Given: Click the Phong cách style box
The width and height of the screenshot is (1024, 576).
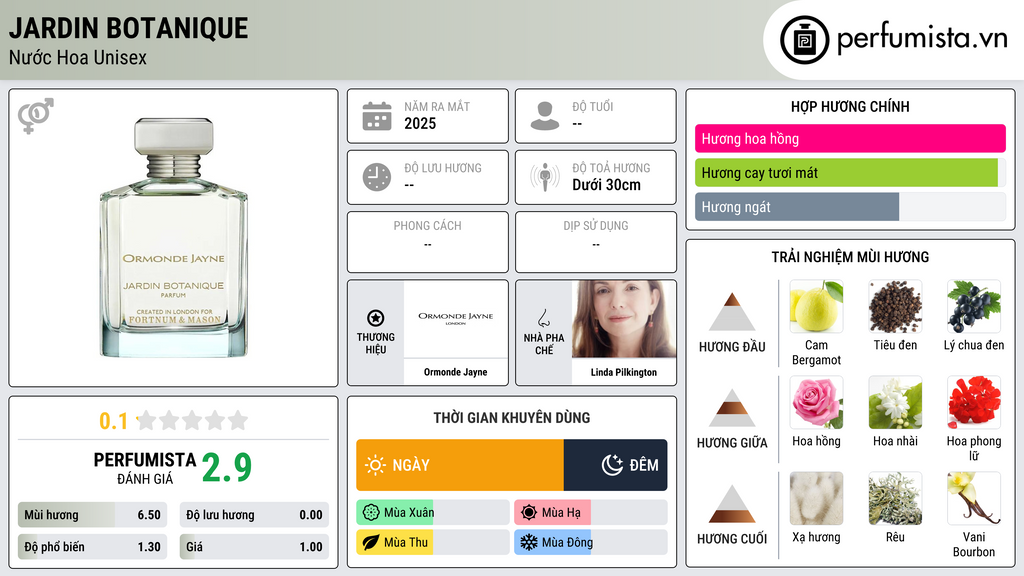Looking at the screenshot, I should click(x=428, y=242).
